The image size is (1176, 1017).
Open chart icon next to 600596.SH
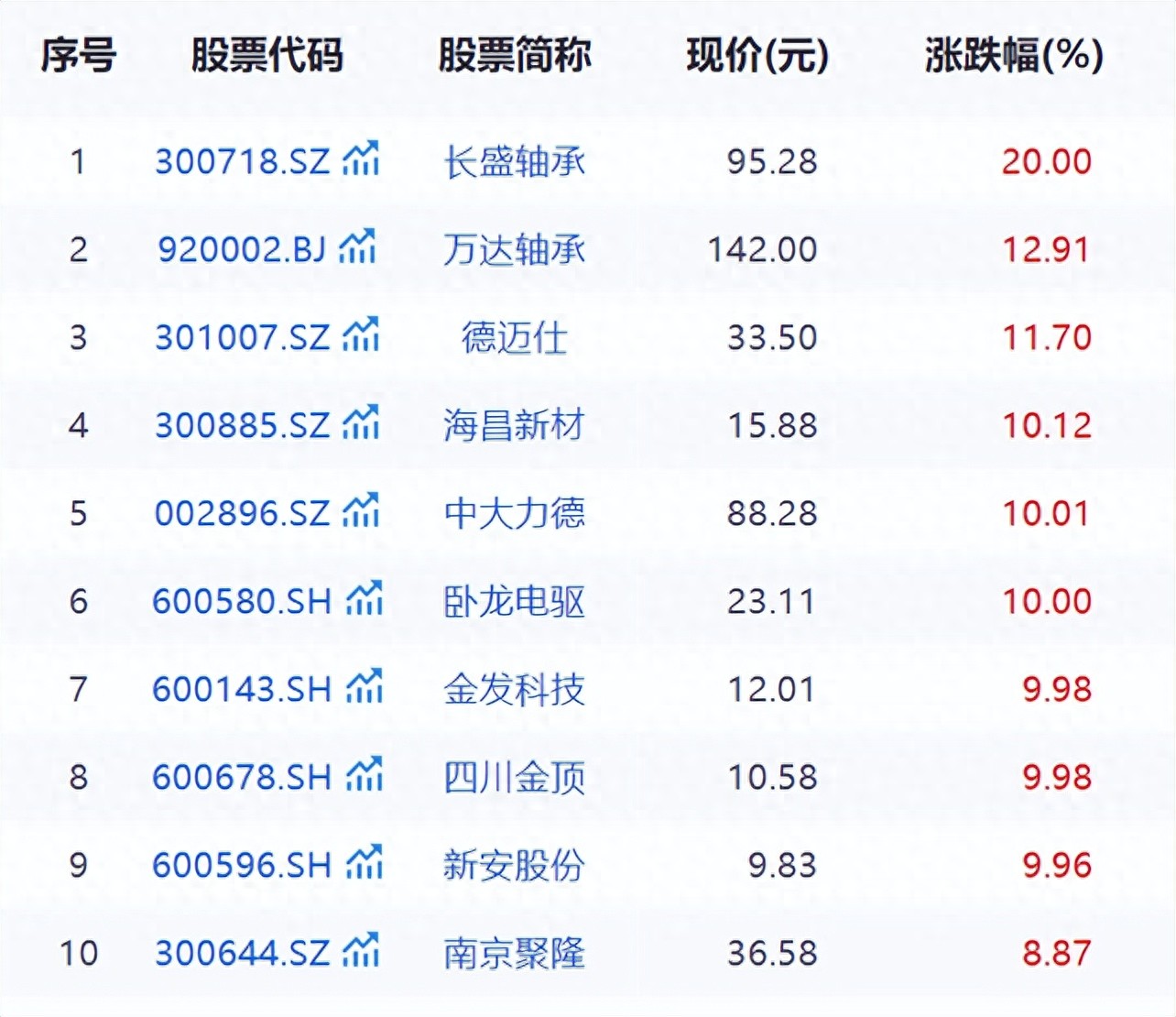[365, 862]
